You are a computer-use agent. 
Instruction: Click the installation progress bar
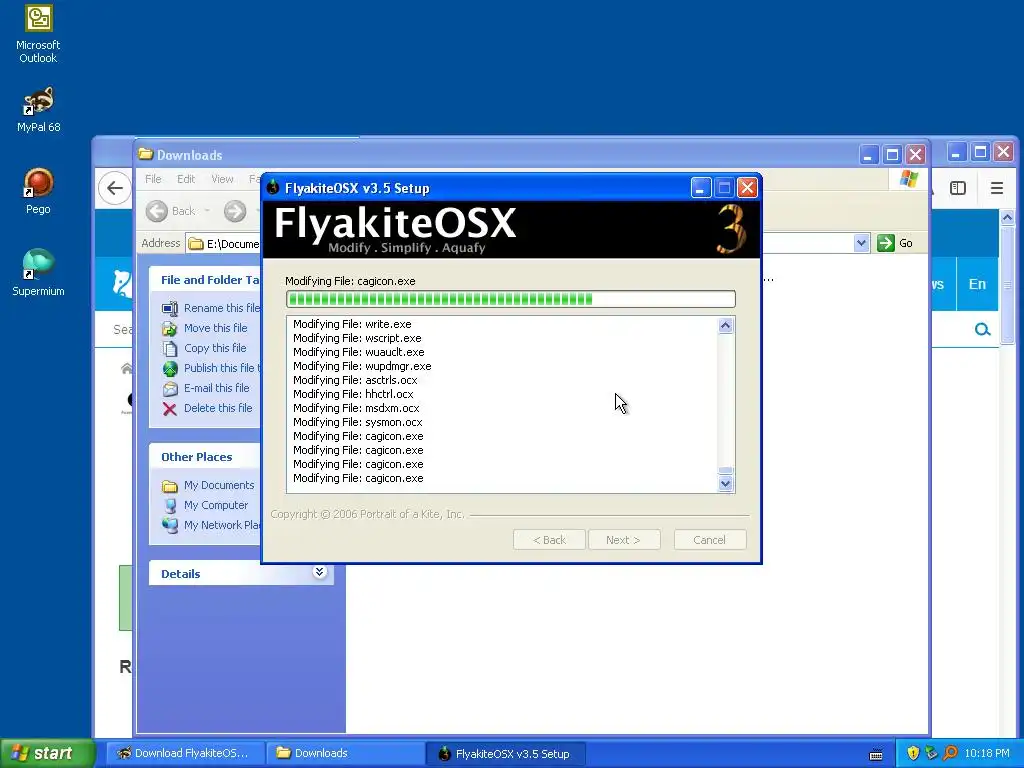tap(511, 299)
